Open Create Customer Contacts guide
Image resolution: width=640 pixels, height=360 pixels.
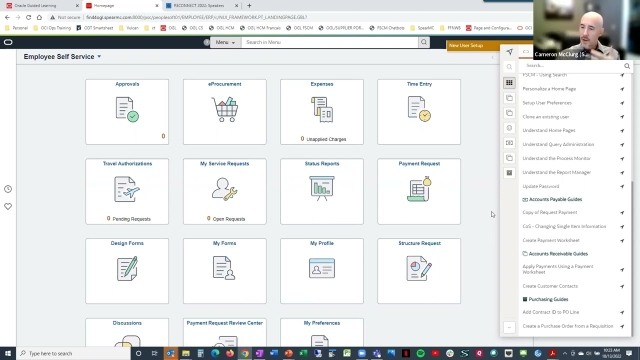[x=550, y=286]
